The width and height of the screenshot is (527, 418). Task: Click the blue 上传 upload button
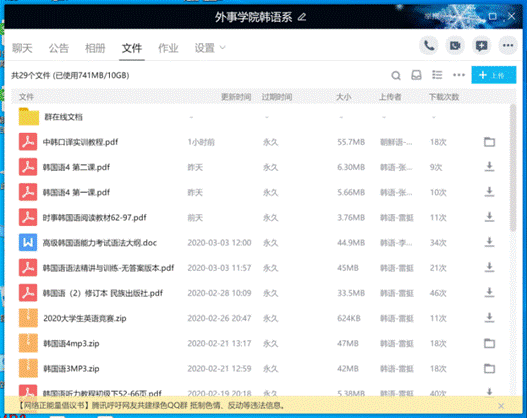click(x=493, y=75)
